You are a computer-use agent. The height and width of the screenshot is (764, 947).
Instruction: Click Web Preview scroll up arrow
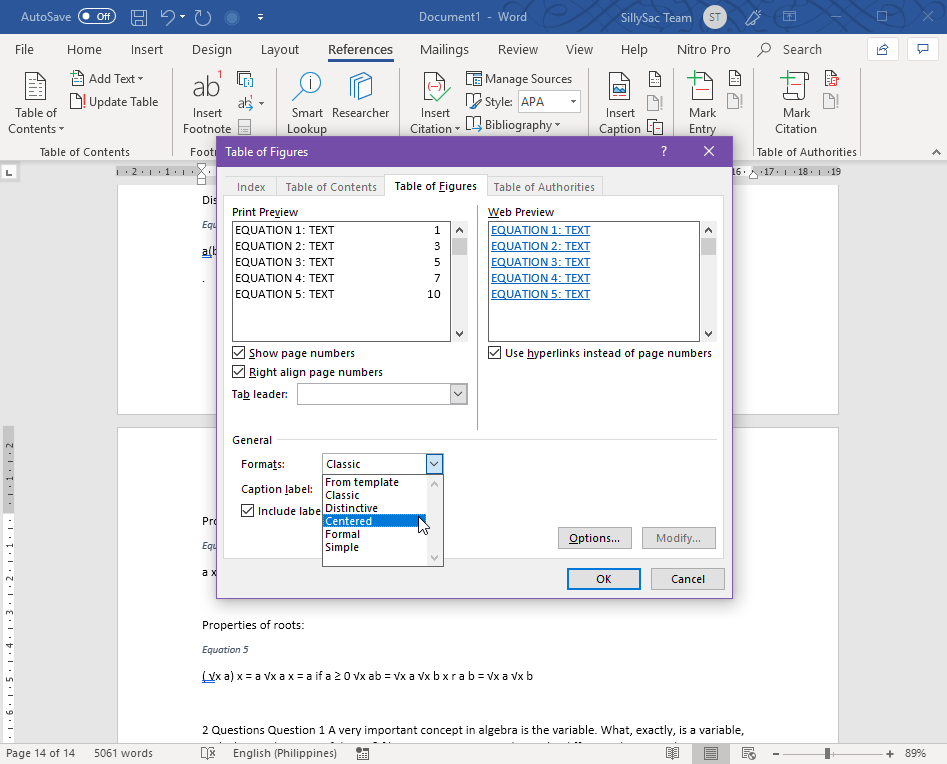coord(708,230)
